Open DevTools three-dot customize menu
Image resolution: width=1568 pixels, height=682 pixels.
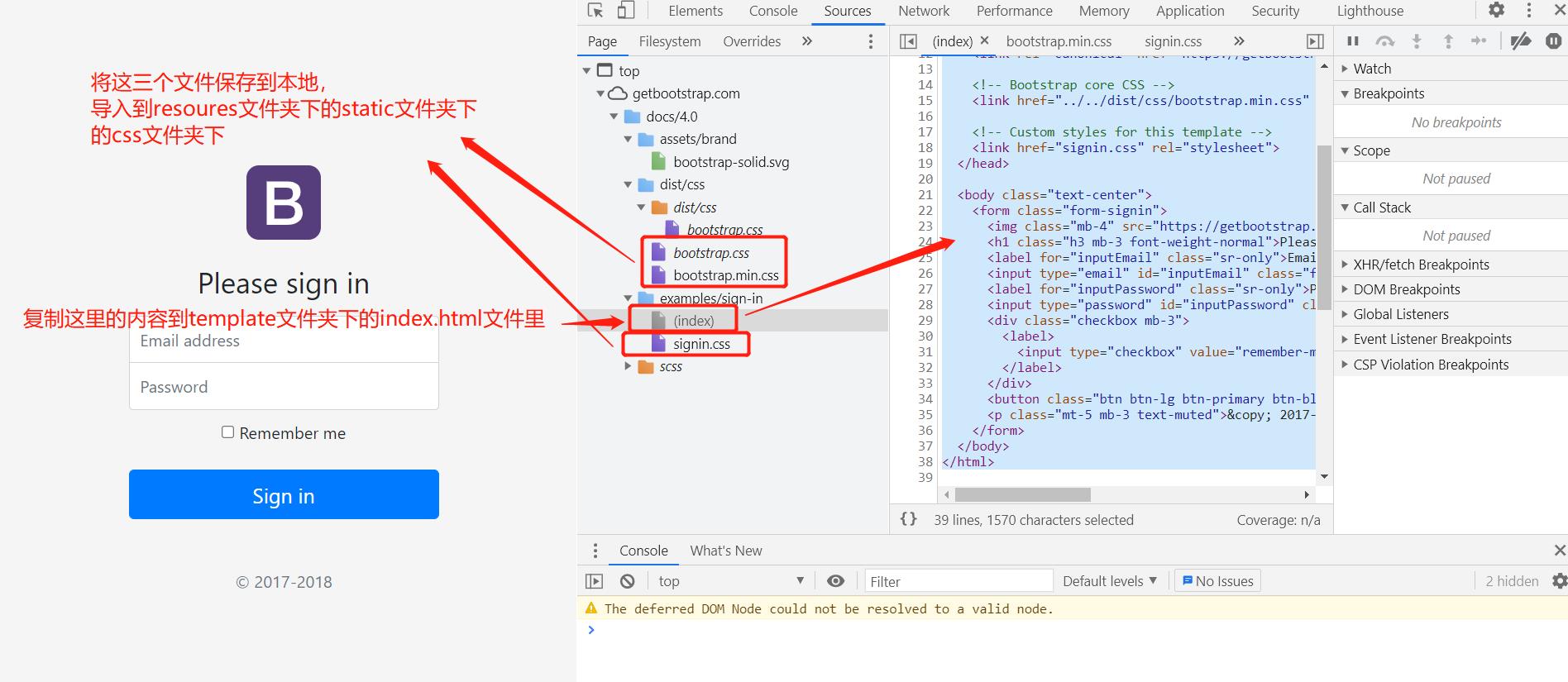click(1529, 10)
